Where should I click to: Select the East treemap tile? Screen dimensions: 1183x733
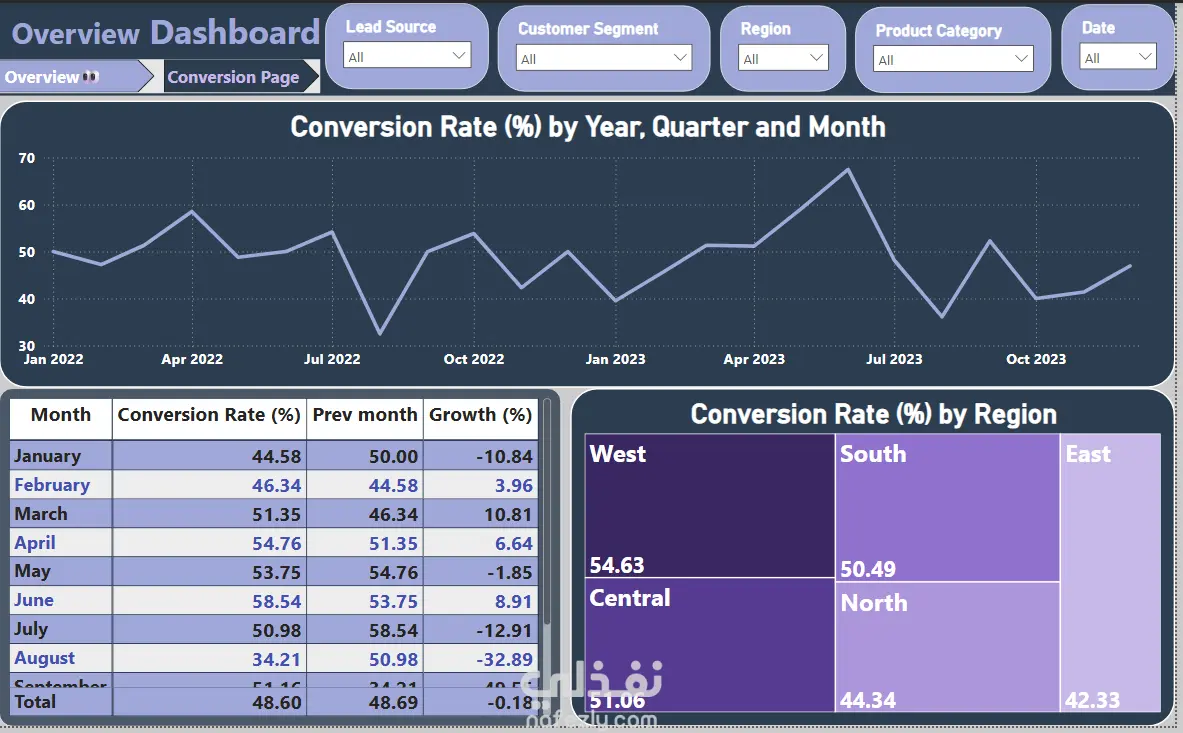[1111, 572]
